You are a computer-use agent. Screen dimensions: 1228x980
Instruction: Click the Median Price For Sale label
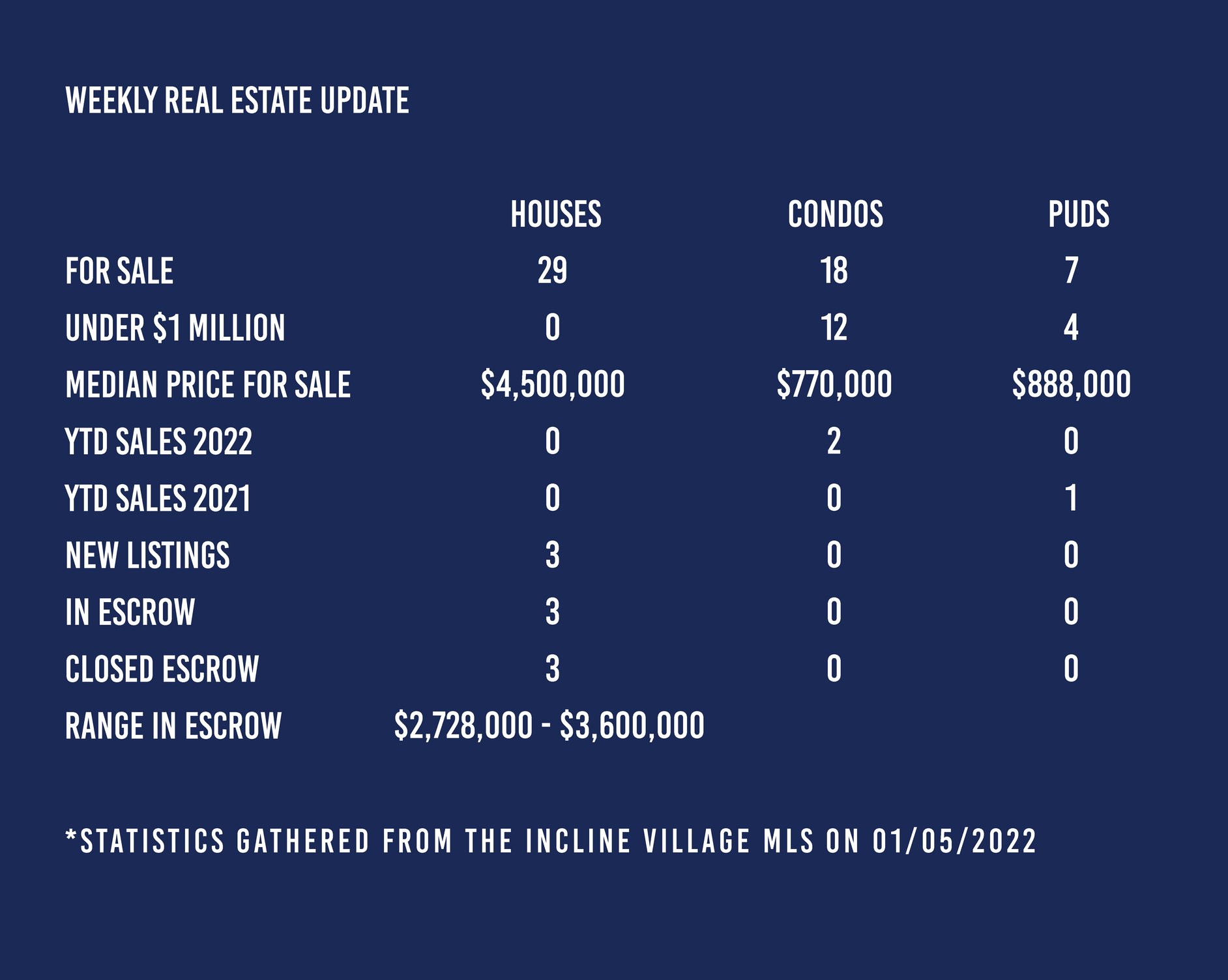pyautogui.click(x=208, y=384)
